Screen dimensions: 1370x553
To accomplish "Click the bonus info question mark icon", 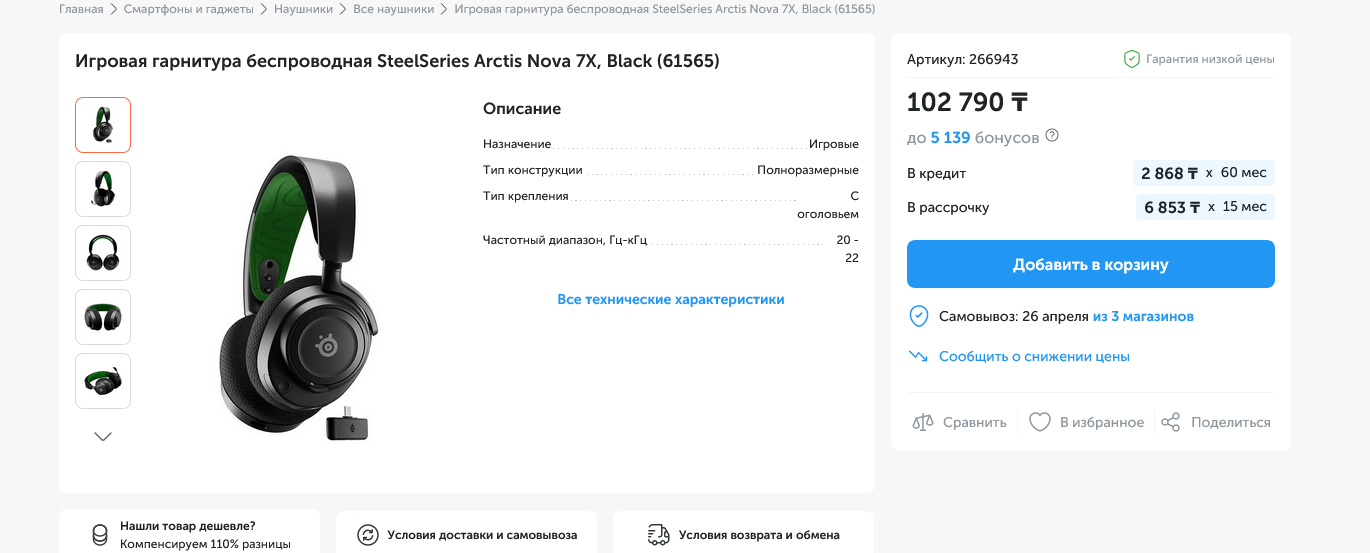I will 1052,137.
